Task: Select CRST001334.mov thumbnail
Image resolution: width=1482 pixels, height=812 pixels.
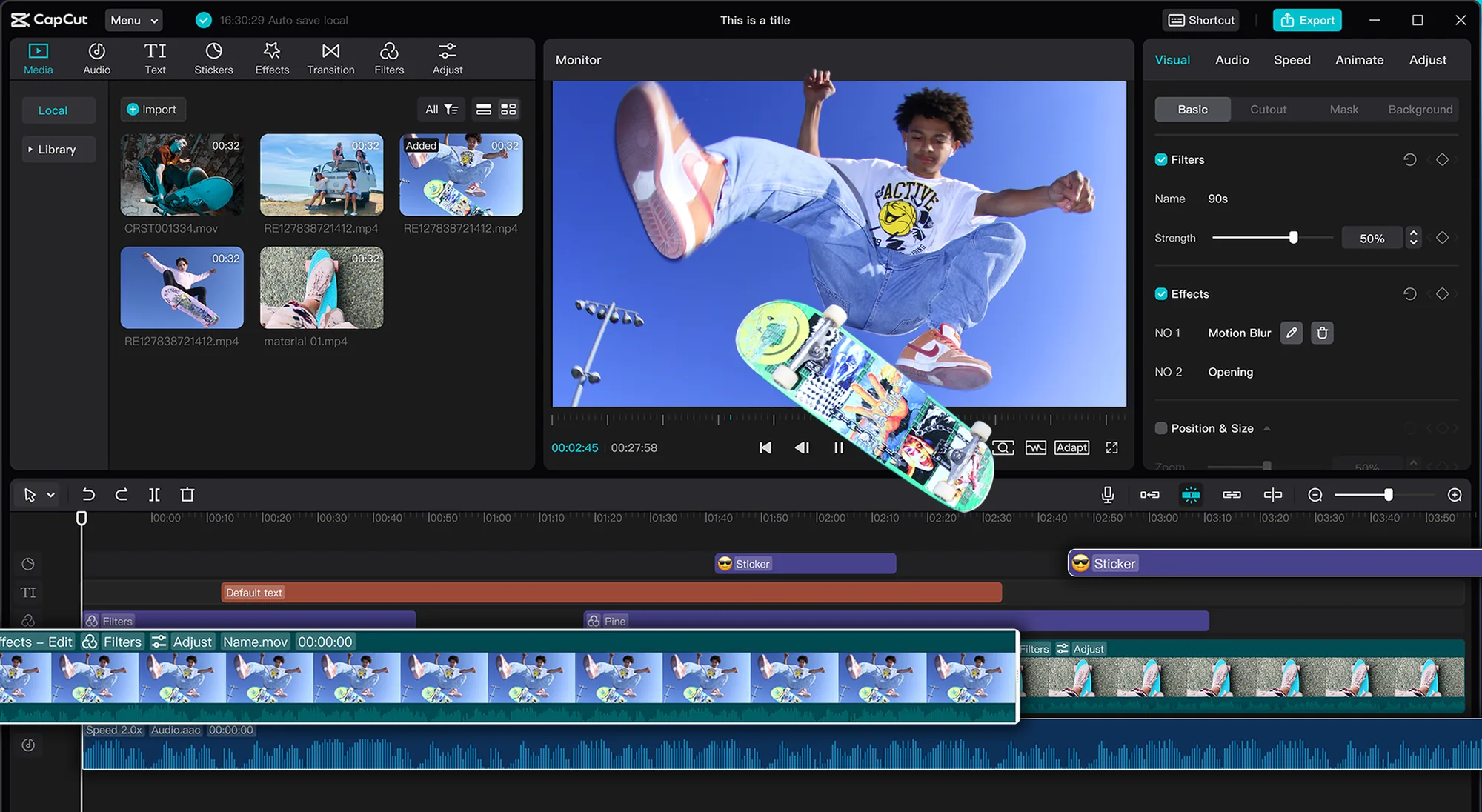Action: [x=182, y=175]
